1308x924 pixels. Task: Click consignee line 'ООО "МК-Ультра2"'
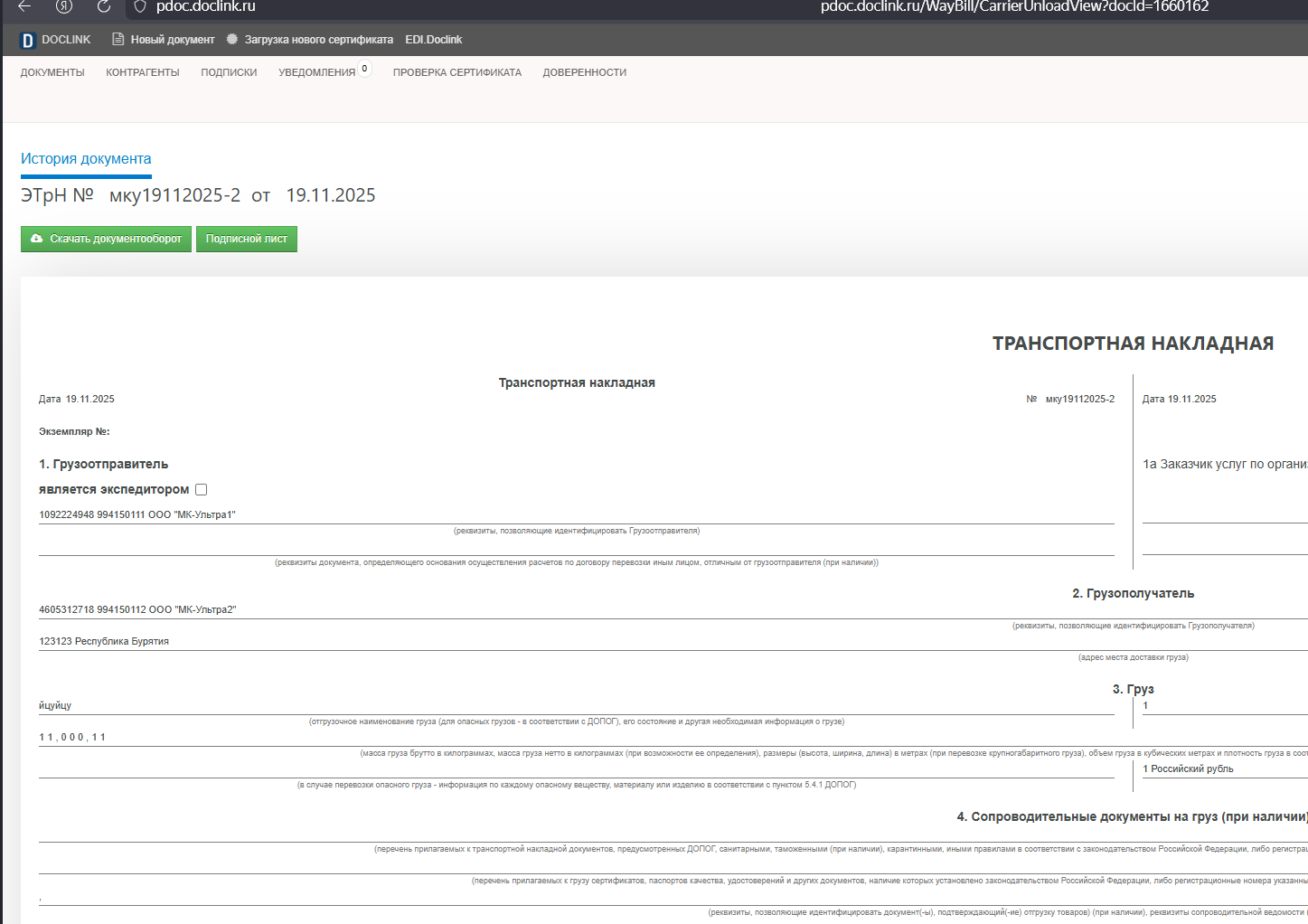pyautogui.click(x=193, y=609)
